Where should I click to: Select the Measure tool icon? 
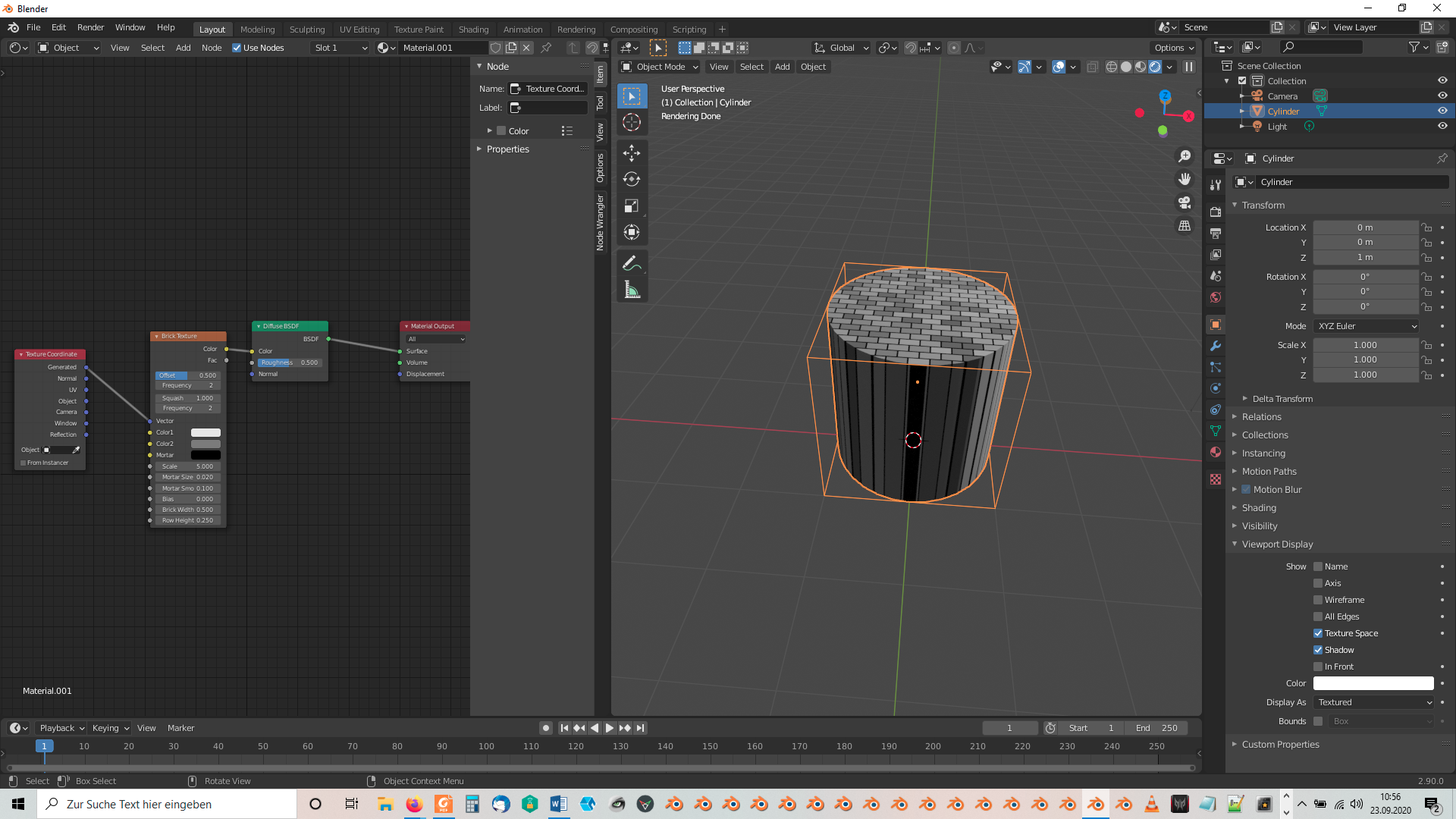(632, 290)
